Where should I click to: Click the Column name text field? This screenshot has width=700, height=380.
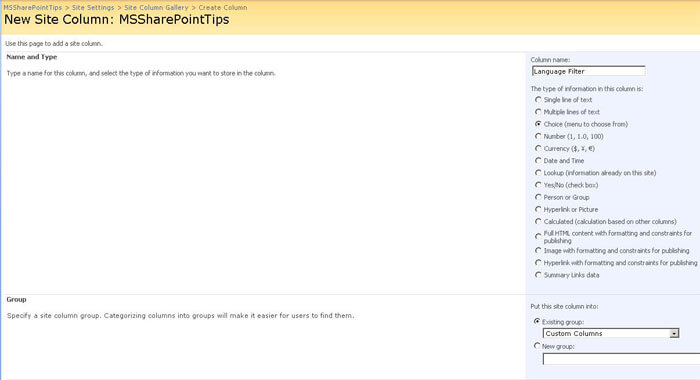588,71
